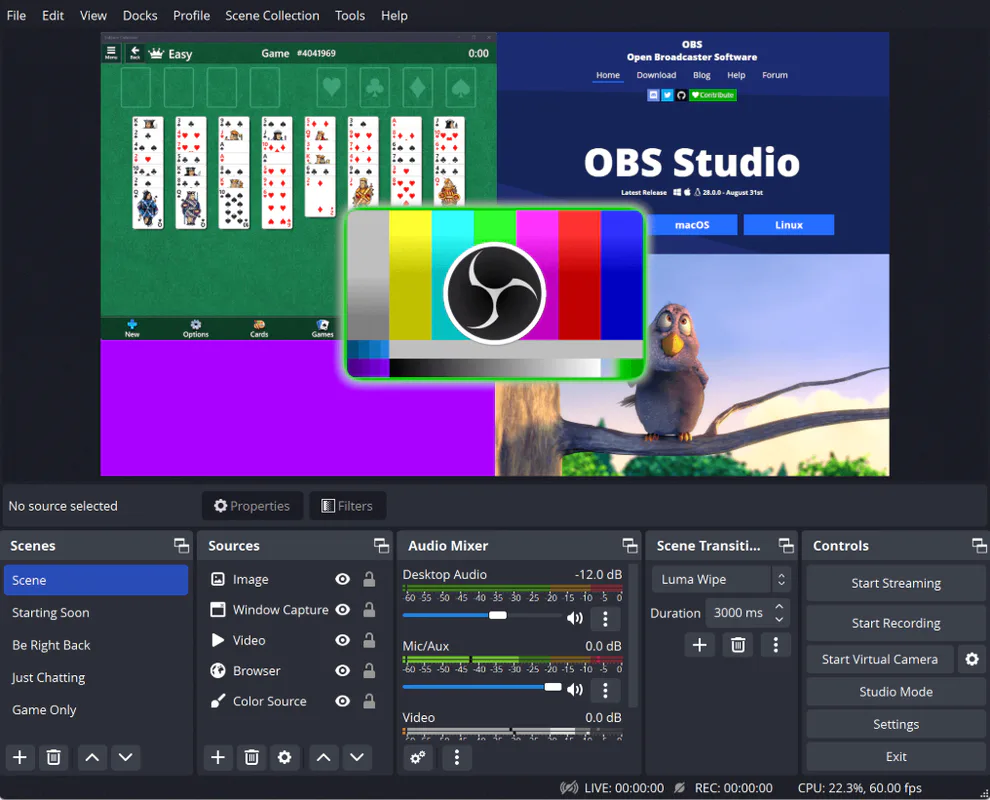Start Recording

click(894, 622)
